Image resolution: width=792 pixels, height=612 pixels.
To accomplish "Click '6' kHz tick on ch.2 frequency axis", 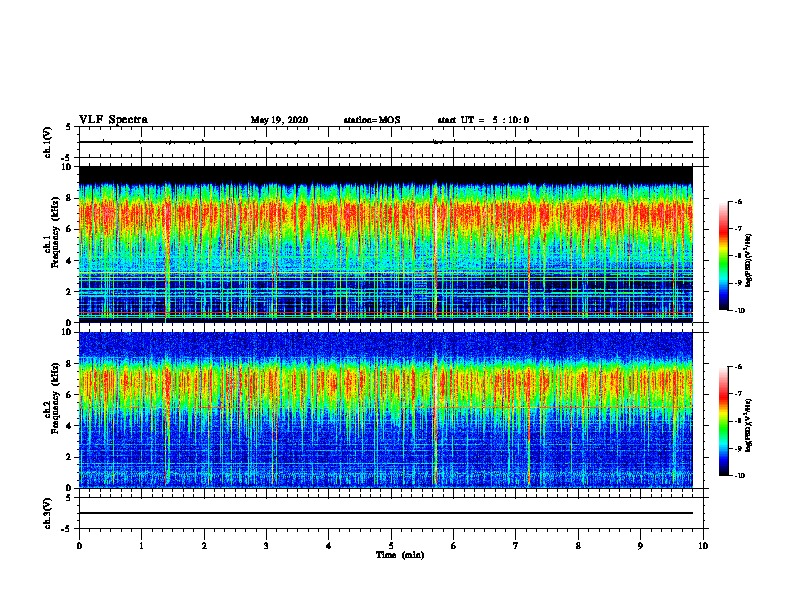I will pyautogui.click(x=69, y=395).
